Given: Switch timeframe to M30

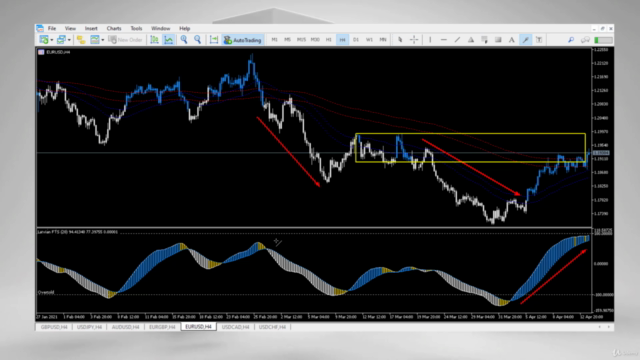Looking at the screenshot, I should pyautogui.click(x=315, y=40).
